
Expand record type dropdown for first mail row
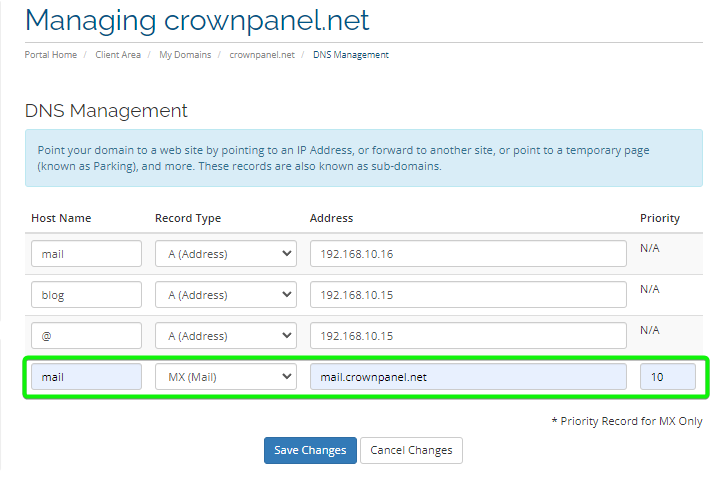(226, 254)
